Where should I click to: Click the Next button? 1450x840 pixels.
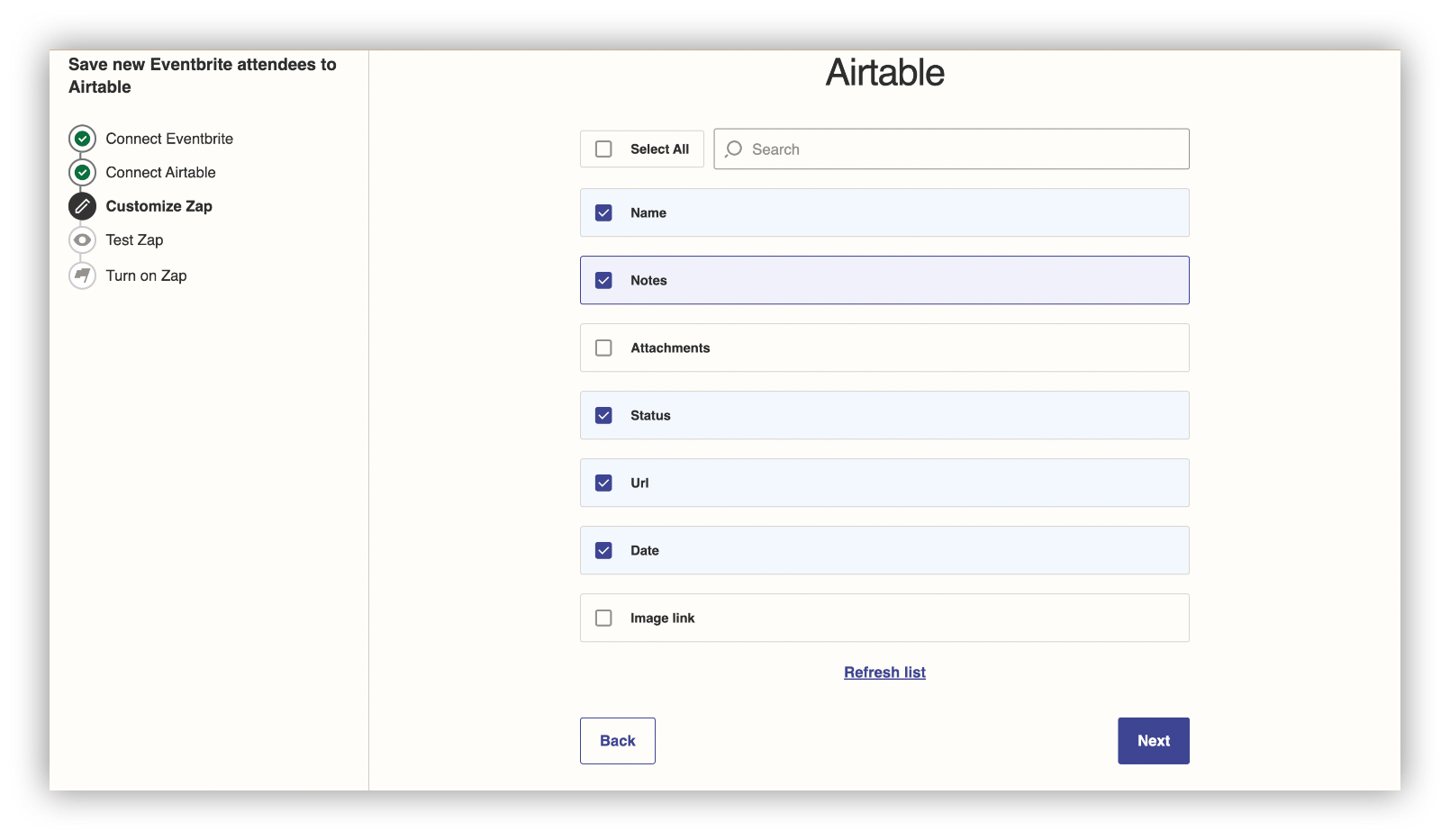pyautogui.click(x=1154, y=741)
